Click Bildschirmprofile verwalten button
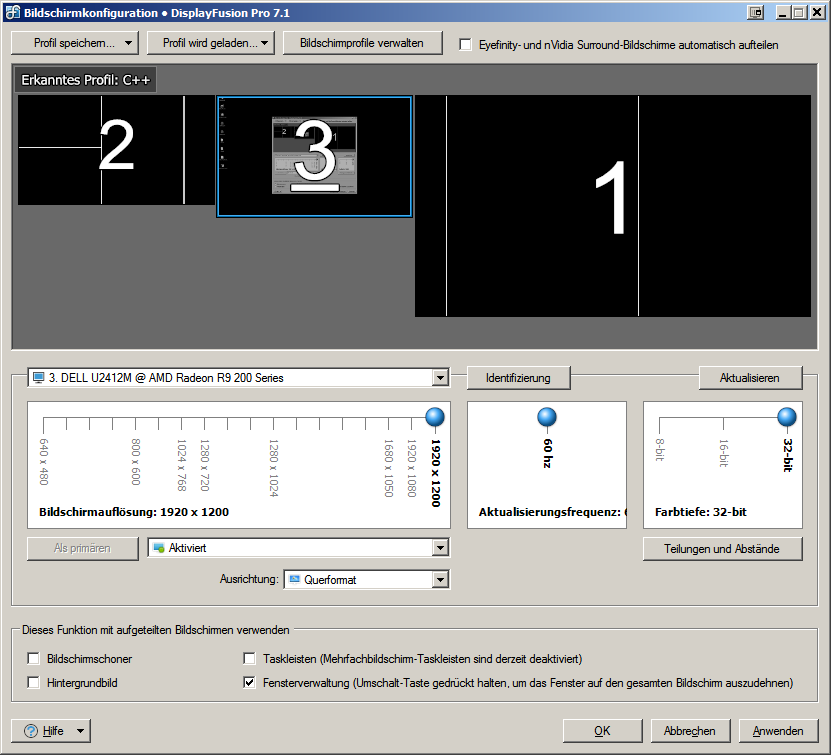Image resolution: width=831 pixels, height=755 pixels. 362,43
